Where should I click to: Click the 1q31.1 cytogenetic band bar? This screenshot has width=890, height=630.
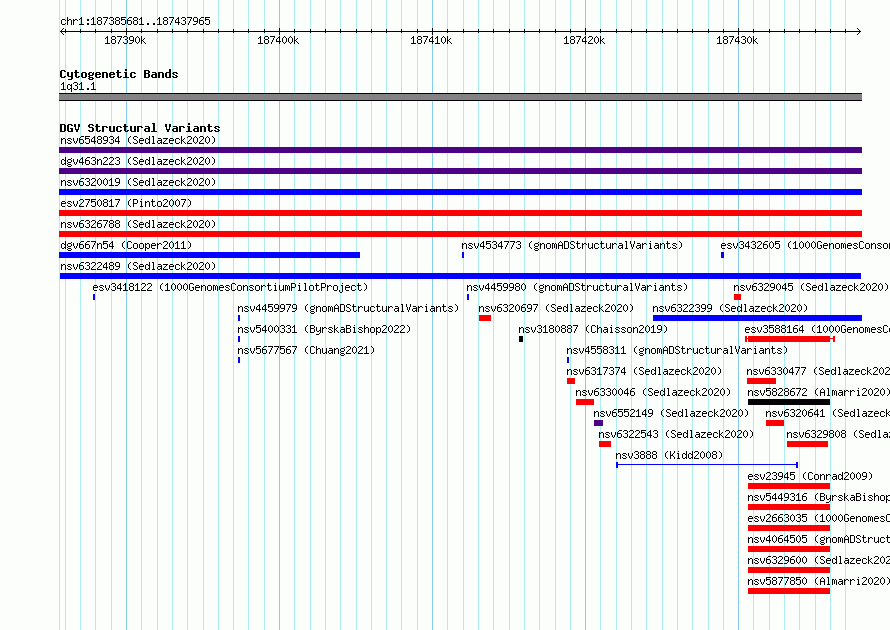click(x=460, y=97)
